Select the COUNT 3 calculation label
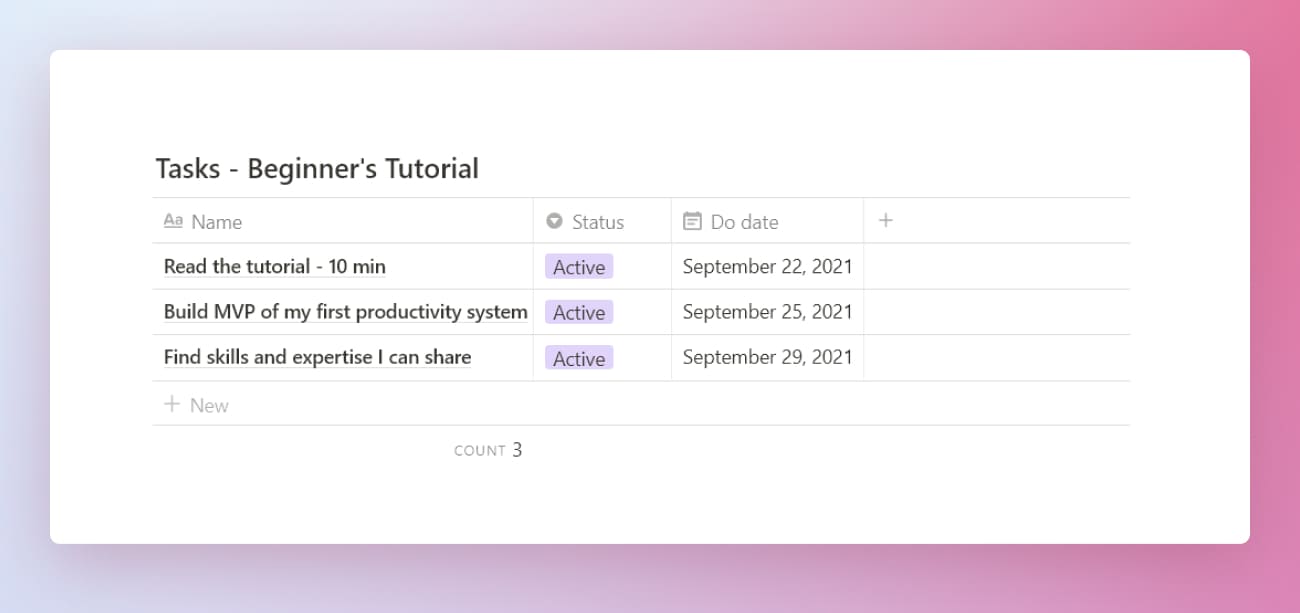 pyautogui.click(x=487, y=450)
